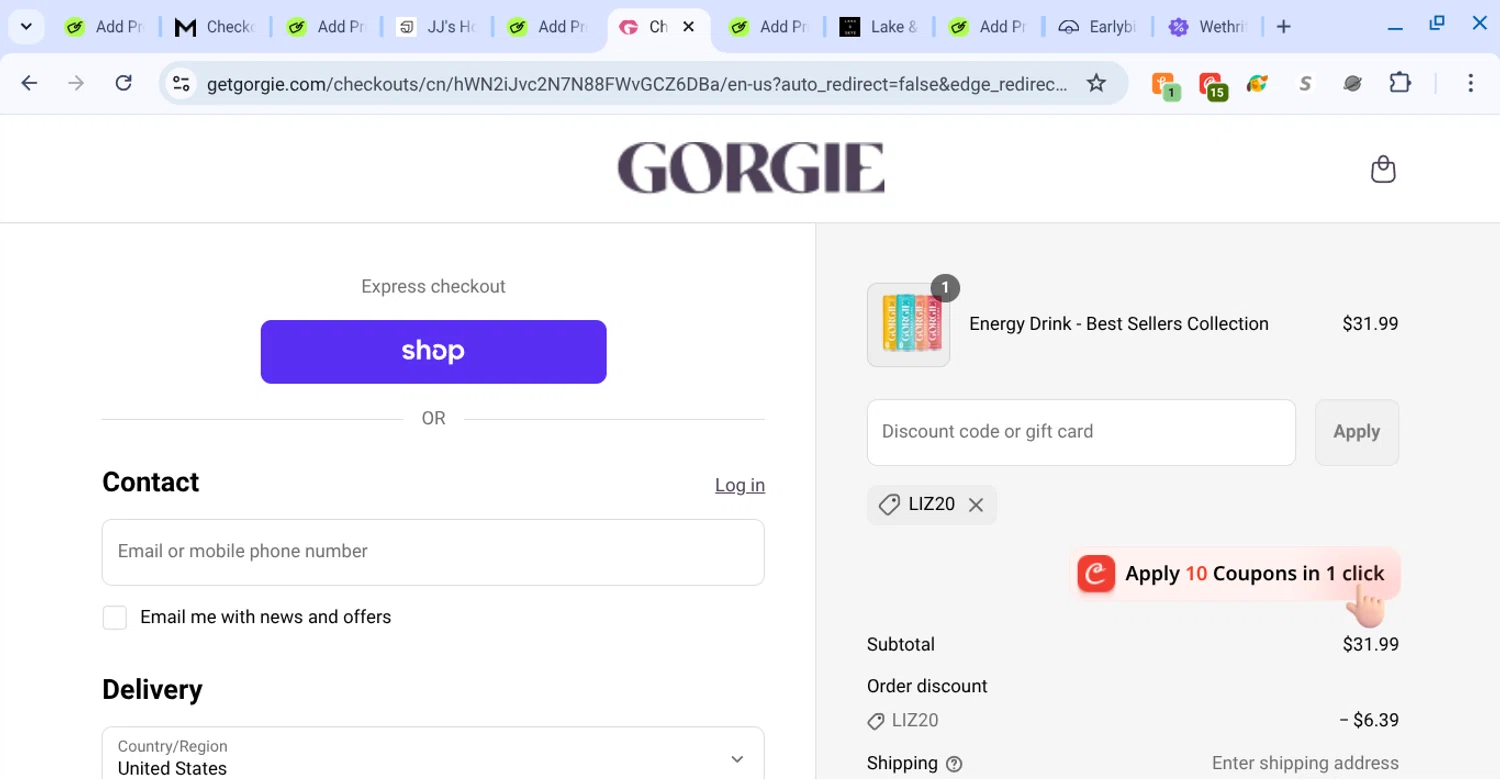This screenshot has width=1500, height=780.
Task: Switch to the Wethrif tab
Action: pyautogui.click(x=1207, y=27)
